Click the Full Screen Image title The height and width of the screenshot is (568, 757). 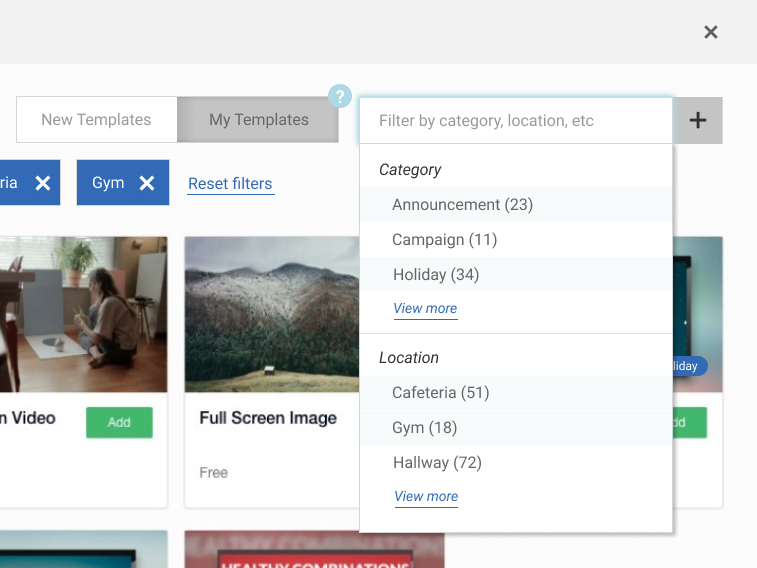click(268, 418)
